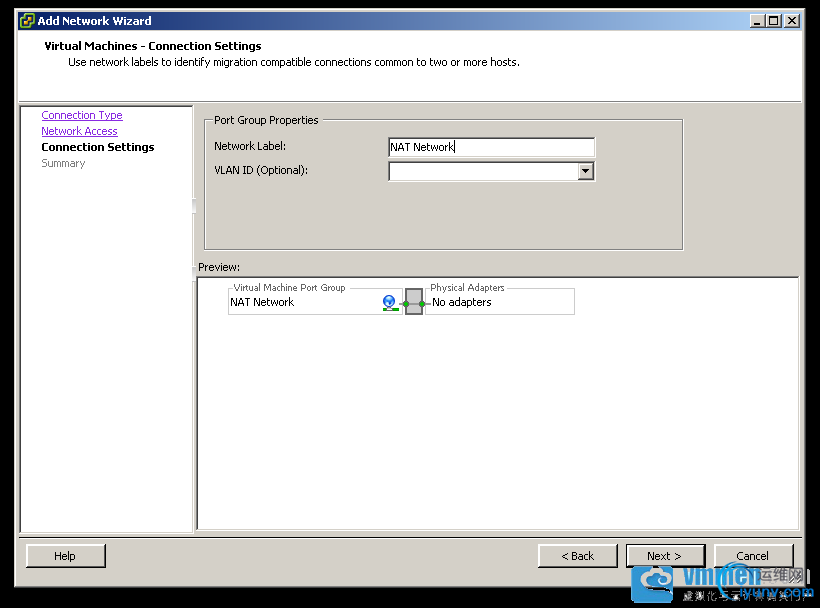Image resolution: width=820 pixels, height=608 pixels.
Task: Select the Connection Settings step in sidebar
Action: point(98,147)
